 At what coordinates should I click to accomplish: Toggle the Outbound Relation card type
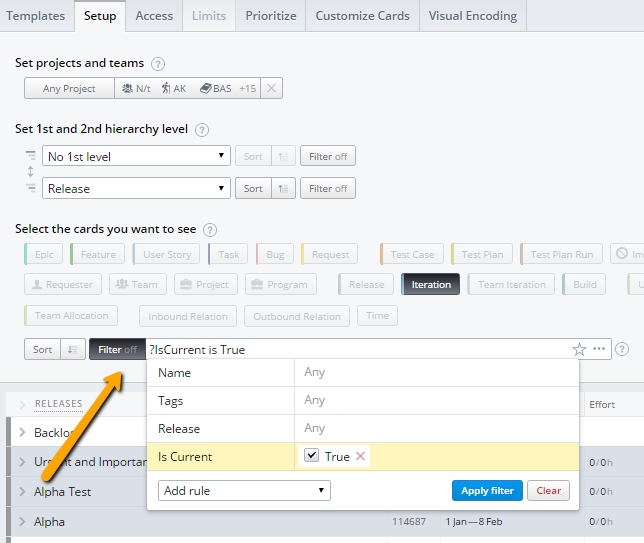297,316
